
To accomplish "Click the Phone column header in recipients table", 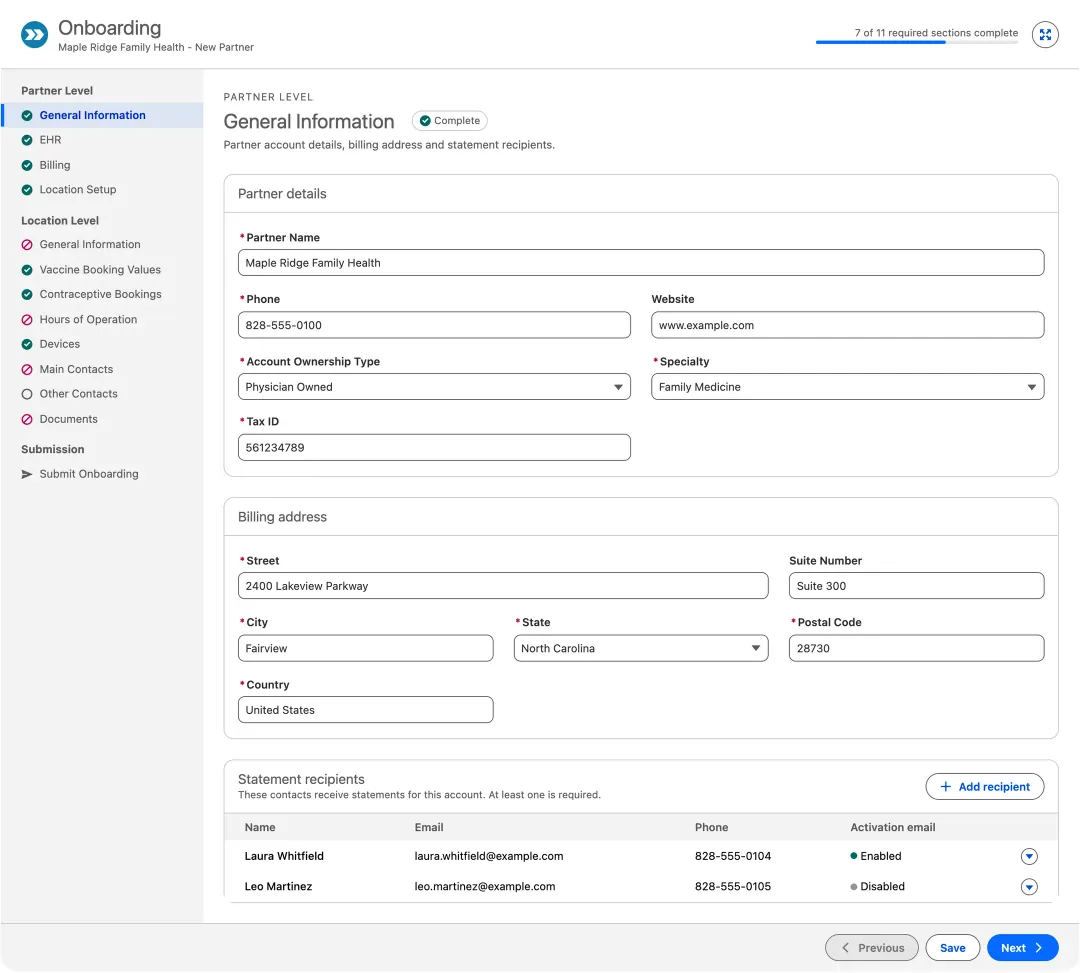I will tap(711, 828).
